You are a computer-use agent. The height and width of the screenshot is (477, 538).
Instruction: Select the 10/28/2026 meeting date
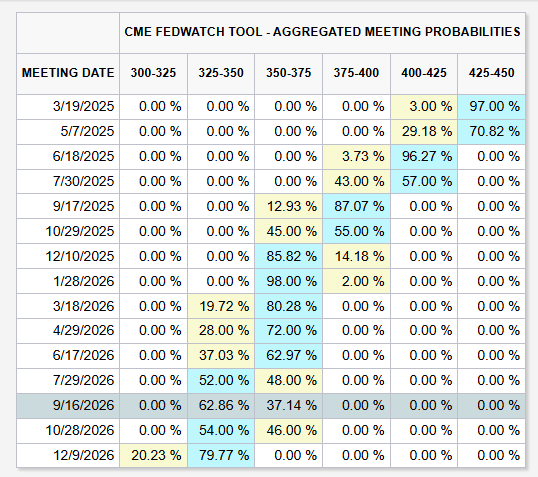[x=68, y=431]
